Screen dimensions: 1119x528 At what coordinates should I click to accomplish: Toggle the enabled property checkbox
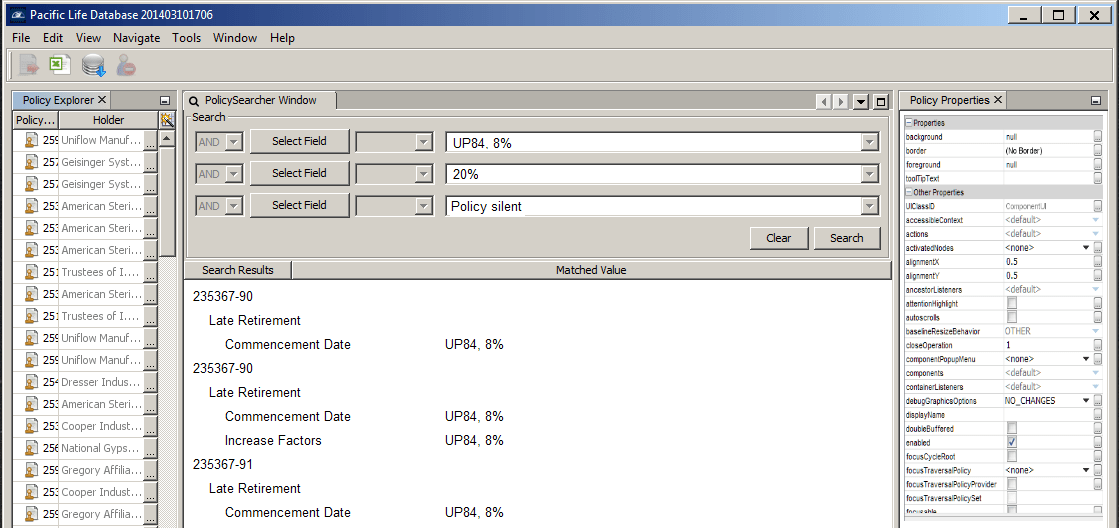(1012, 442)
